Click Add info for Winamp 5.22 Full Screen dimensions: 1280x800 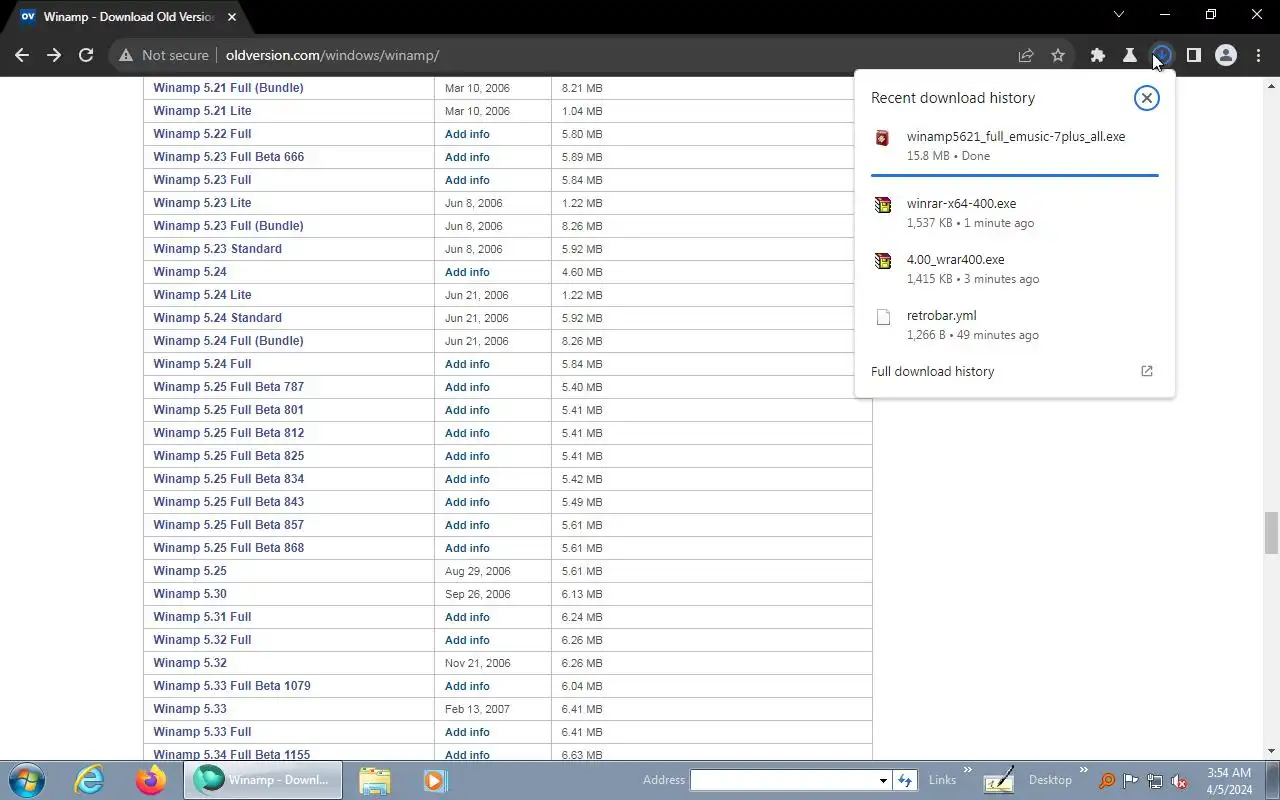coord(467,134)
